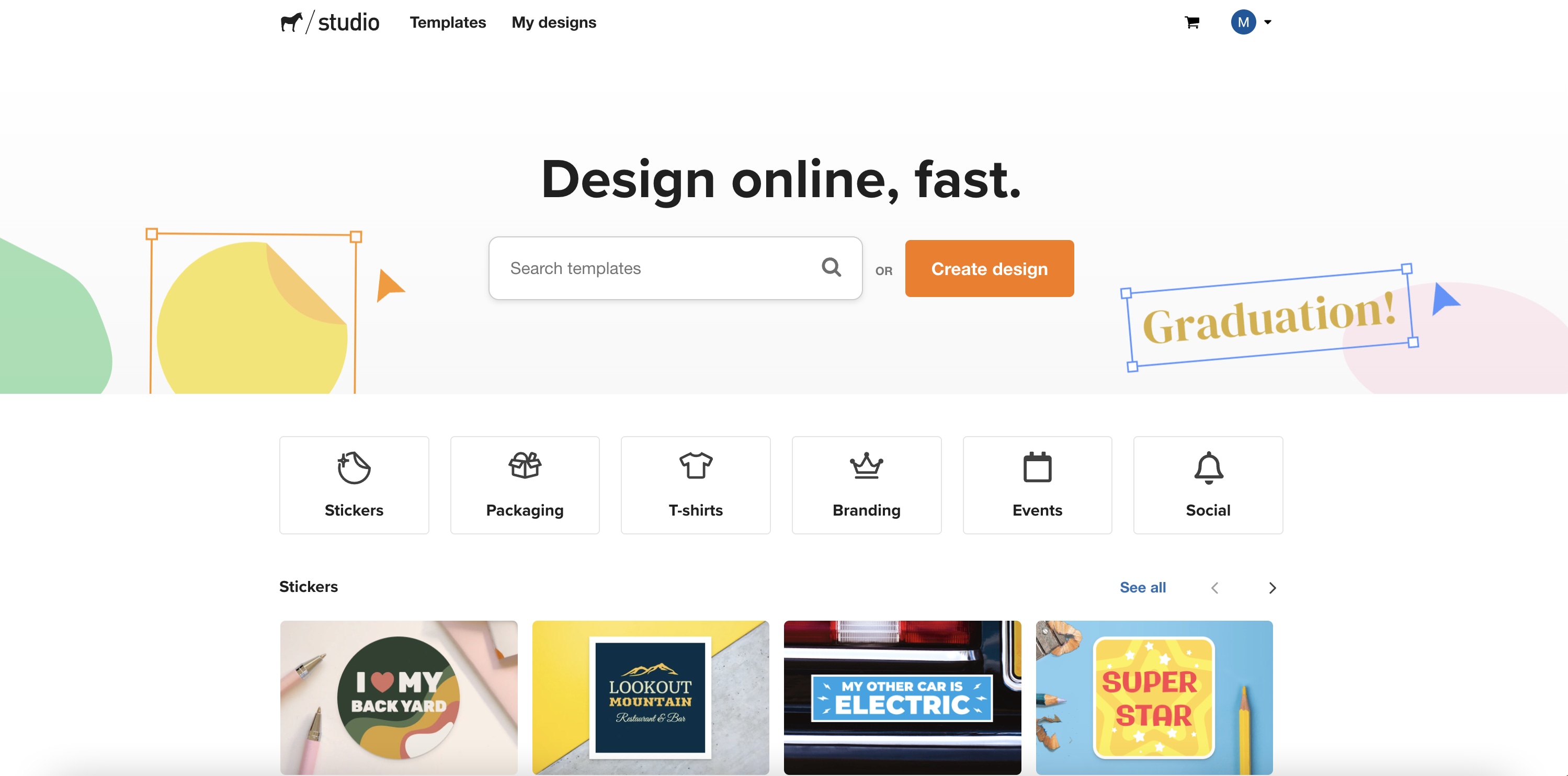Click the search magnifier icon
Screen dimensions: 1568x776
832,267
